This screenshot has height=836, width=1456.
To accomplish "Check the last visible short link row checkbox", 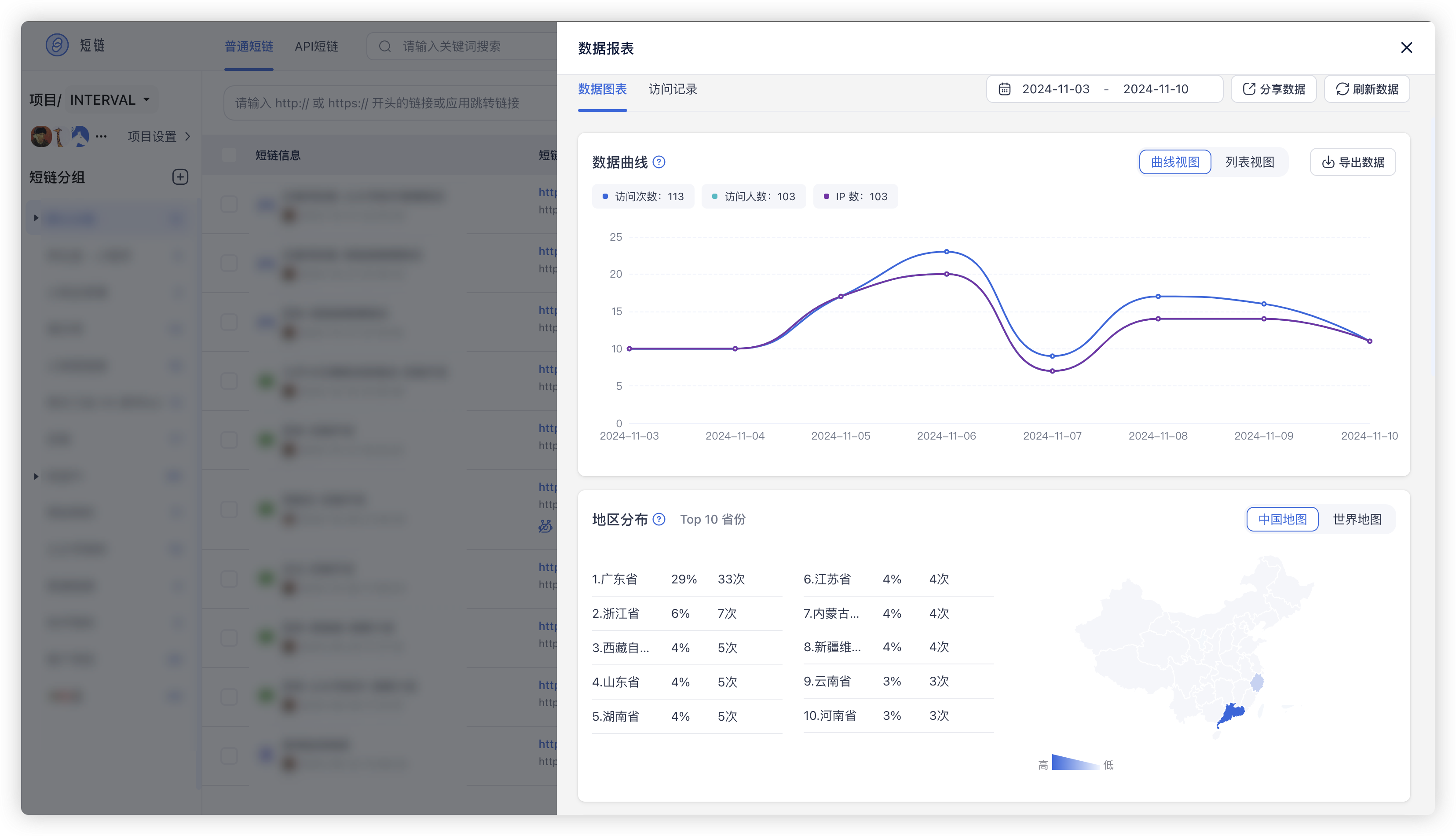I will coord(229,756).
